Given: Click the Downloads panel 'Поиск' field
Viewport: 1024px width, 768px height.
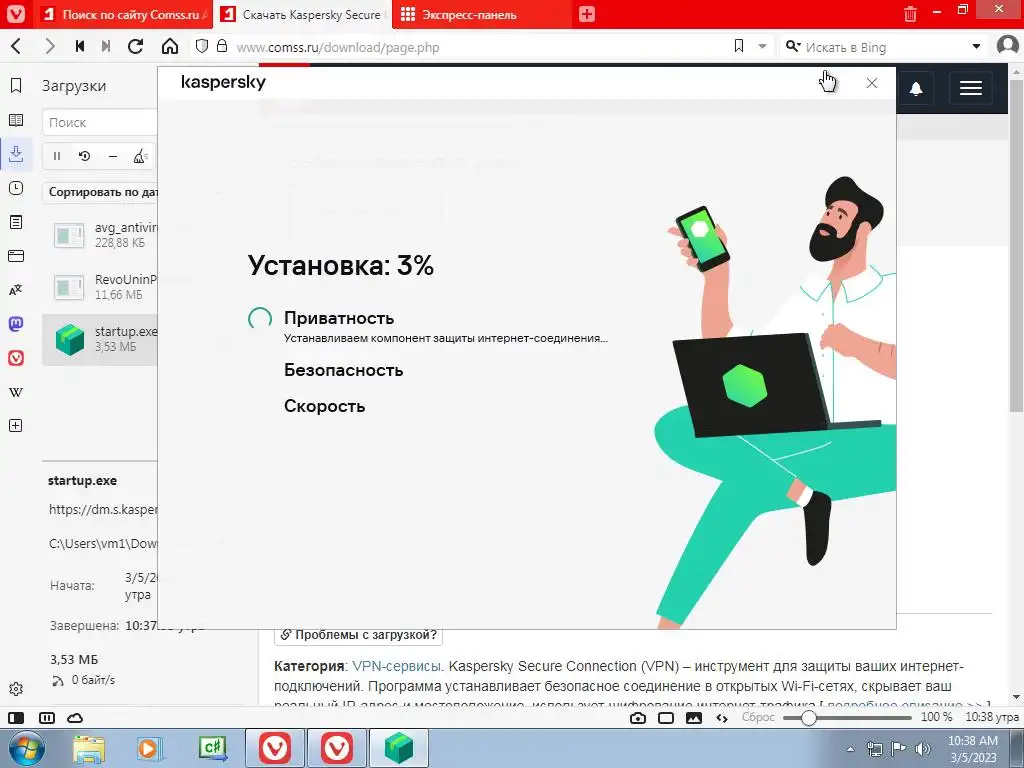Looking at the screenshot, I should coord(100,122).
